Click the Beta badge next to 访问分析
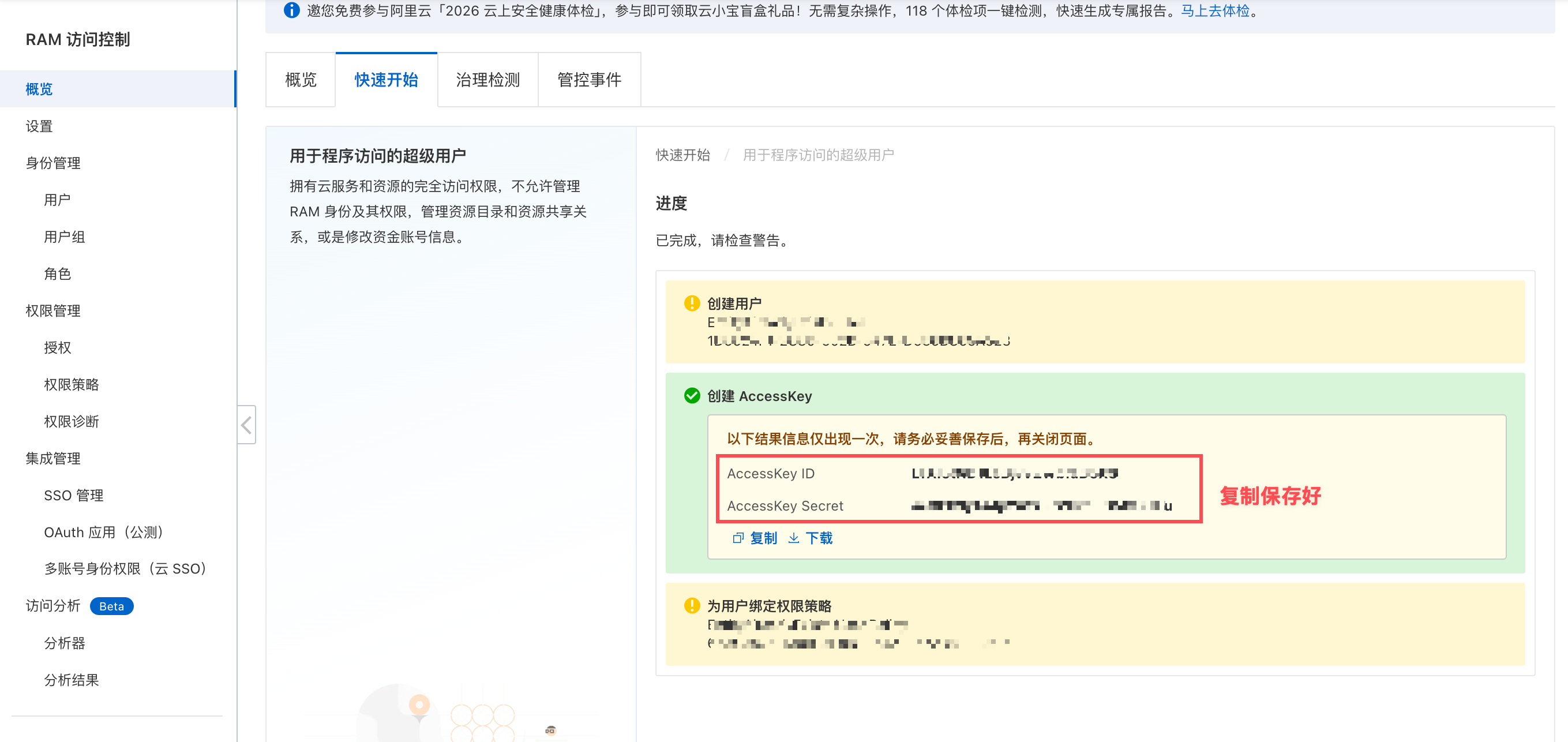 [111, 606]
